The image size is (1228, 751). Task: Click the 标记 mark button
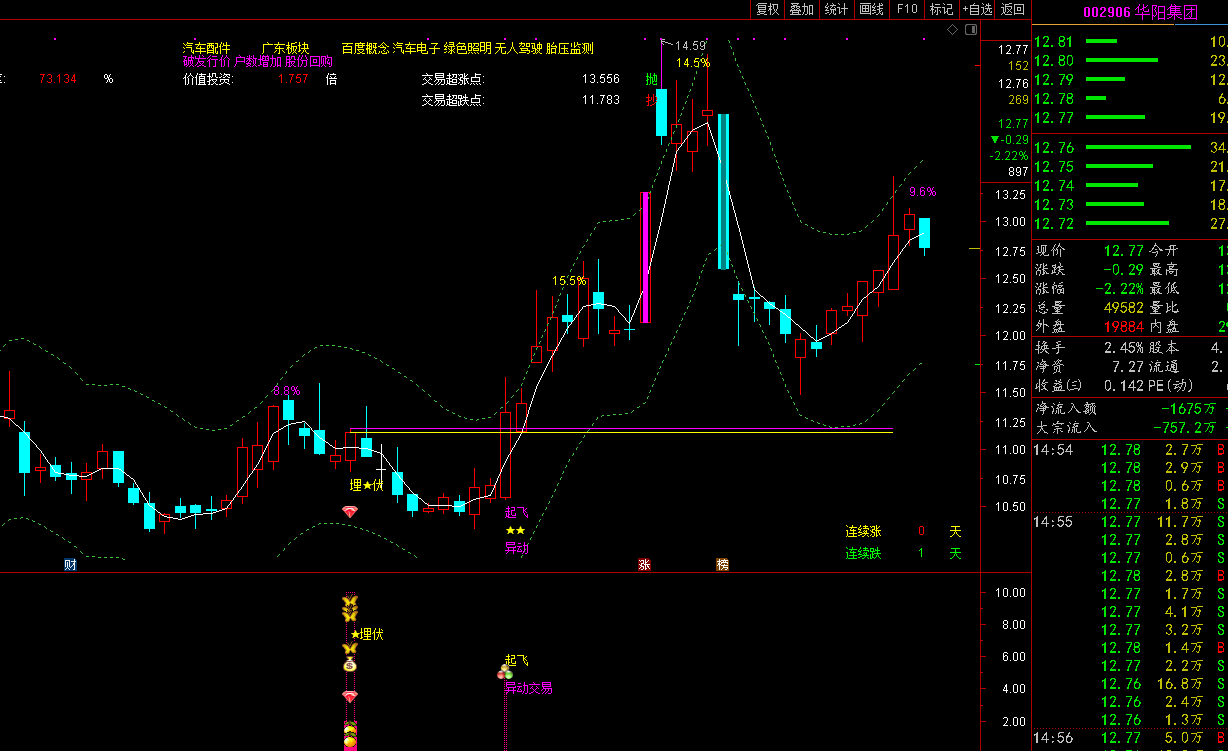pyautogui.click(x=941, y=10)
